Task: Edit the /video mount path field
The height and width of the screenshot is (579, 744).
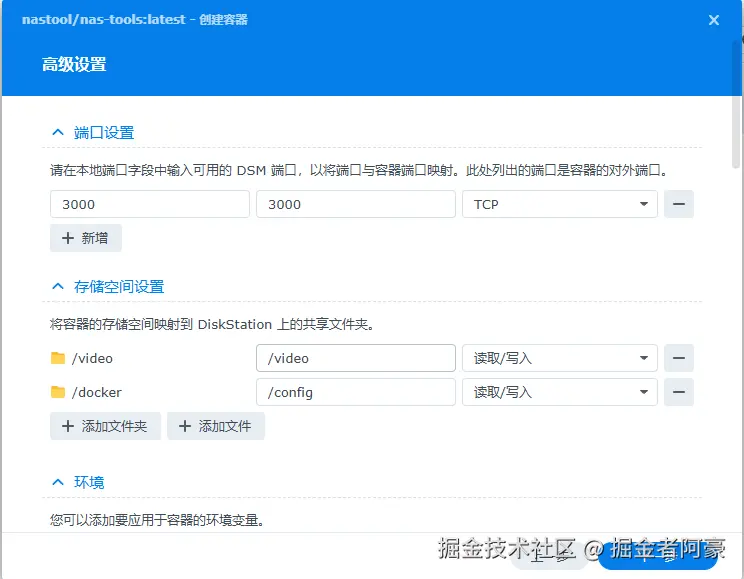Action: (x=356, y=358)
